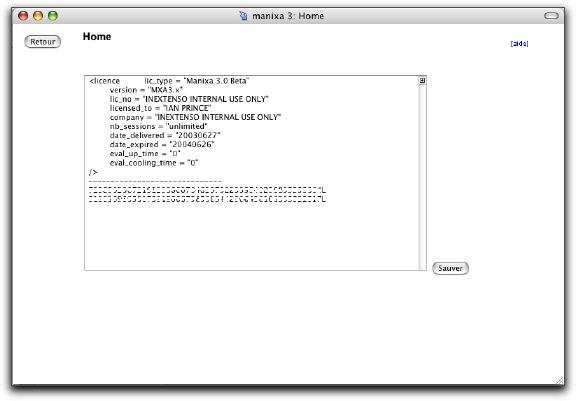Click the licence text area vertical scrollbar track
The width and height of the screenshot is (576, 401).
point(422,177)
